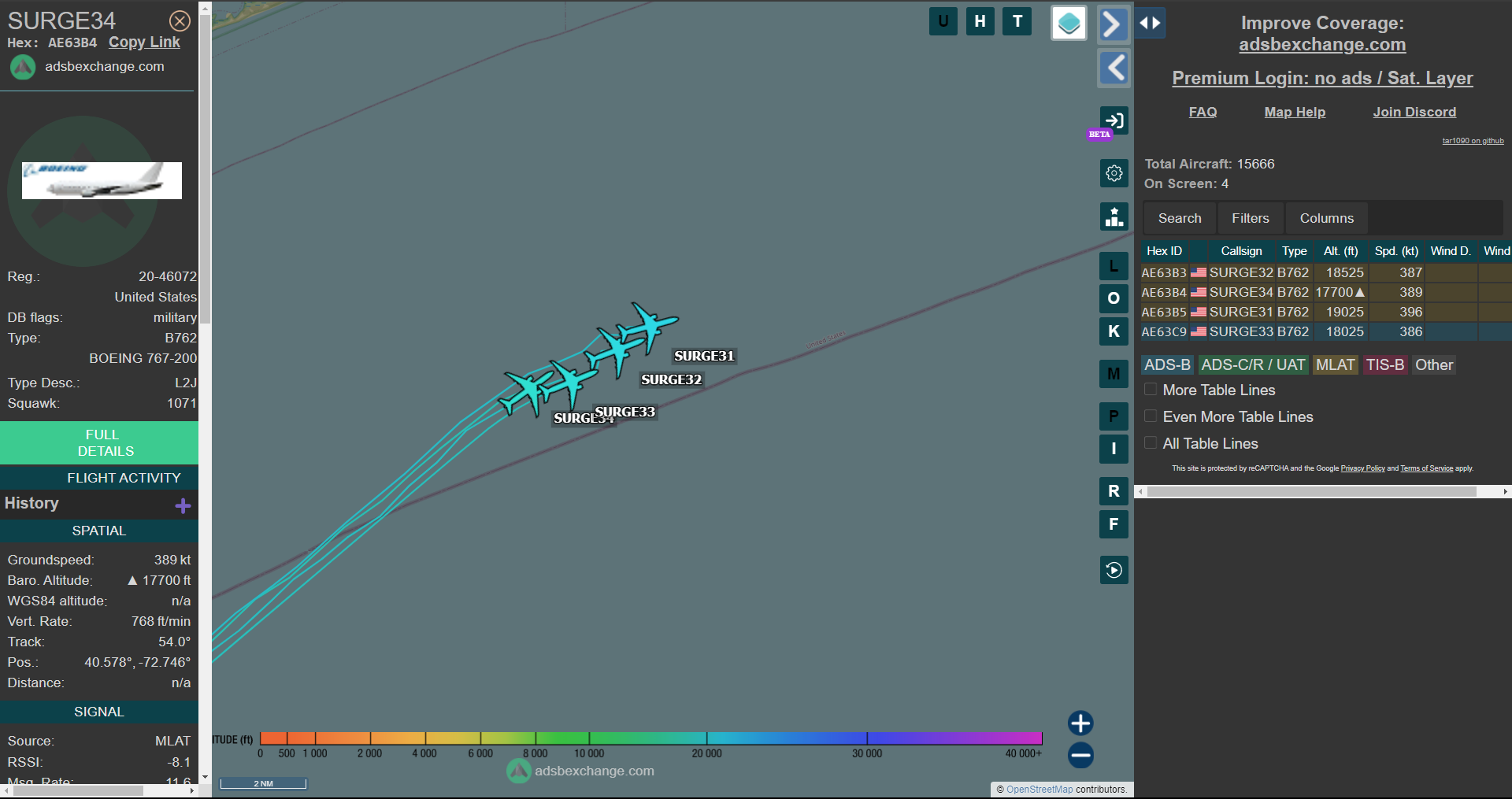The height and width of the screenshot is (799, 1512).
Task: Select SURGE31 row in aircraft table
Action: tap(1326, 312)
